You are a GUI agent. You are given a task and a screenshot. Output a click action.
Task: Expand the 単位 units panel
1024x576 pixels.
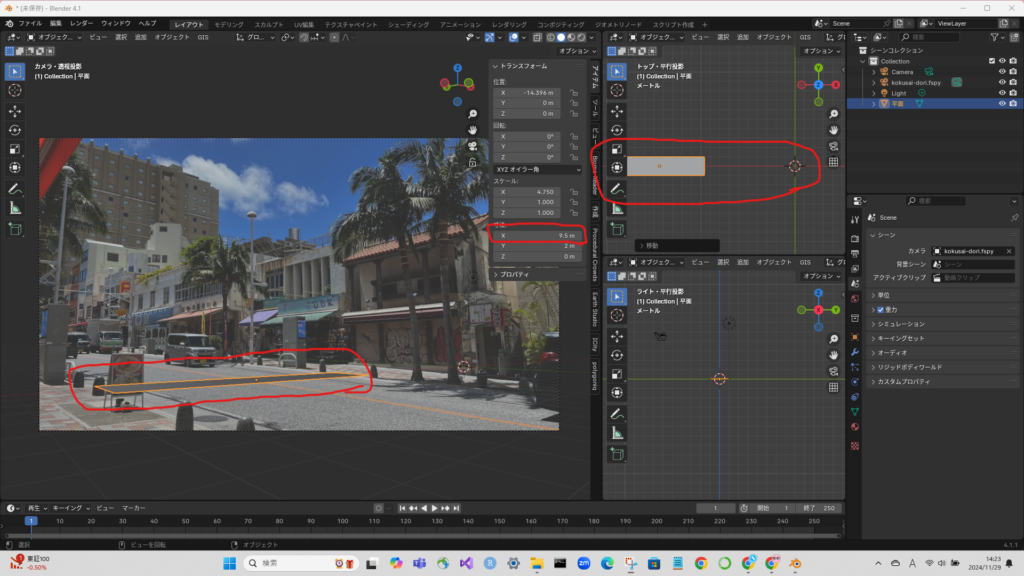(882, 295)
